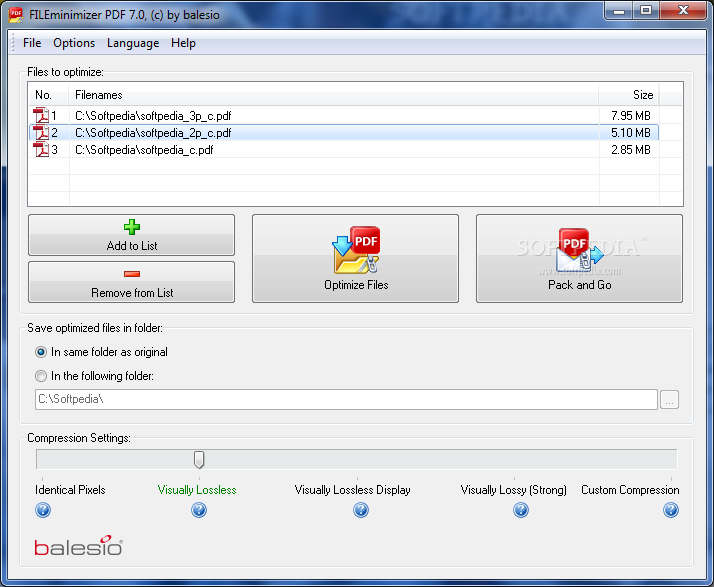The image size is (714, 587).
Task: Click the PDF icon of file number 3
Action: [x=41, y=149]
